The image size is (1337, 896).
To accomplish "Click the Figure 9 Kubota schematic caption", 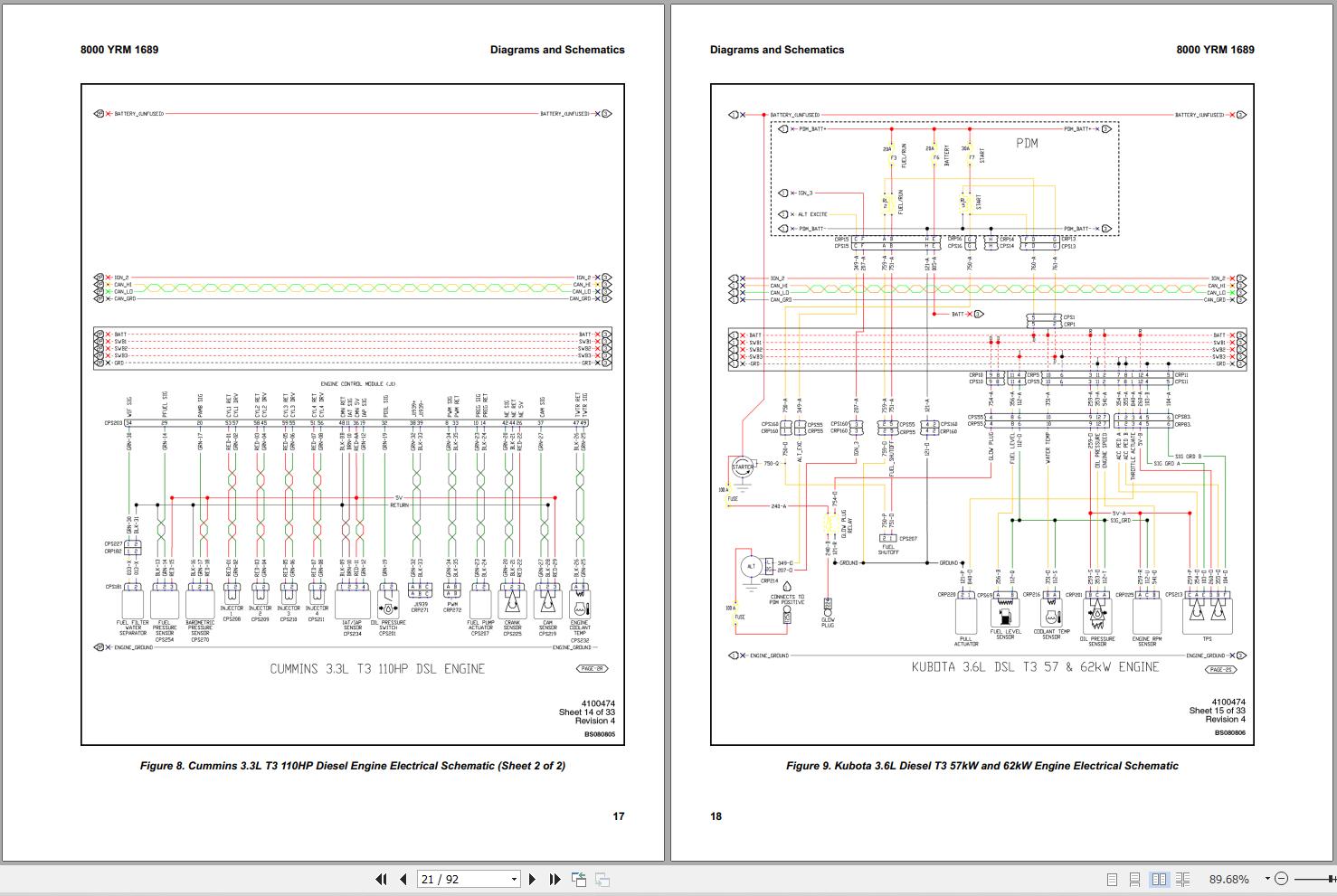I will (x=982, y=766).
